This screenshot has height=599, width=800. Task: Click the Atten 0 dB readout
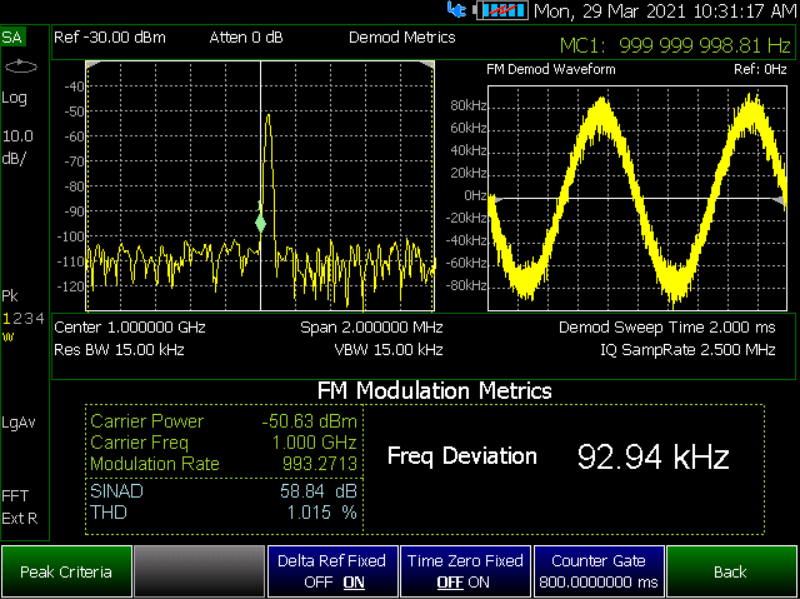tap(246, 38)
